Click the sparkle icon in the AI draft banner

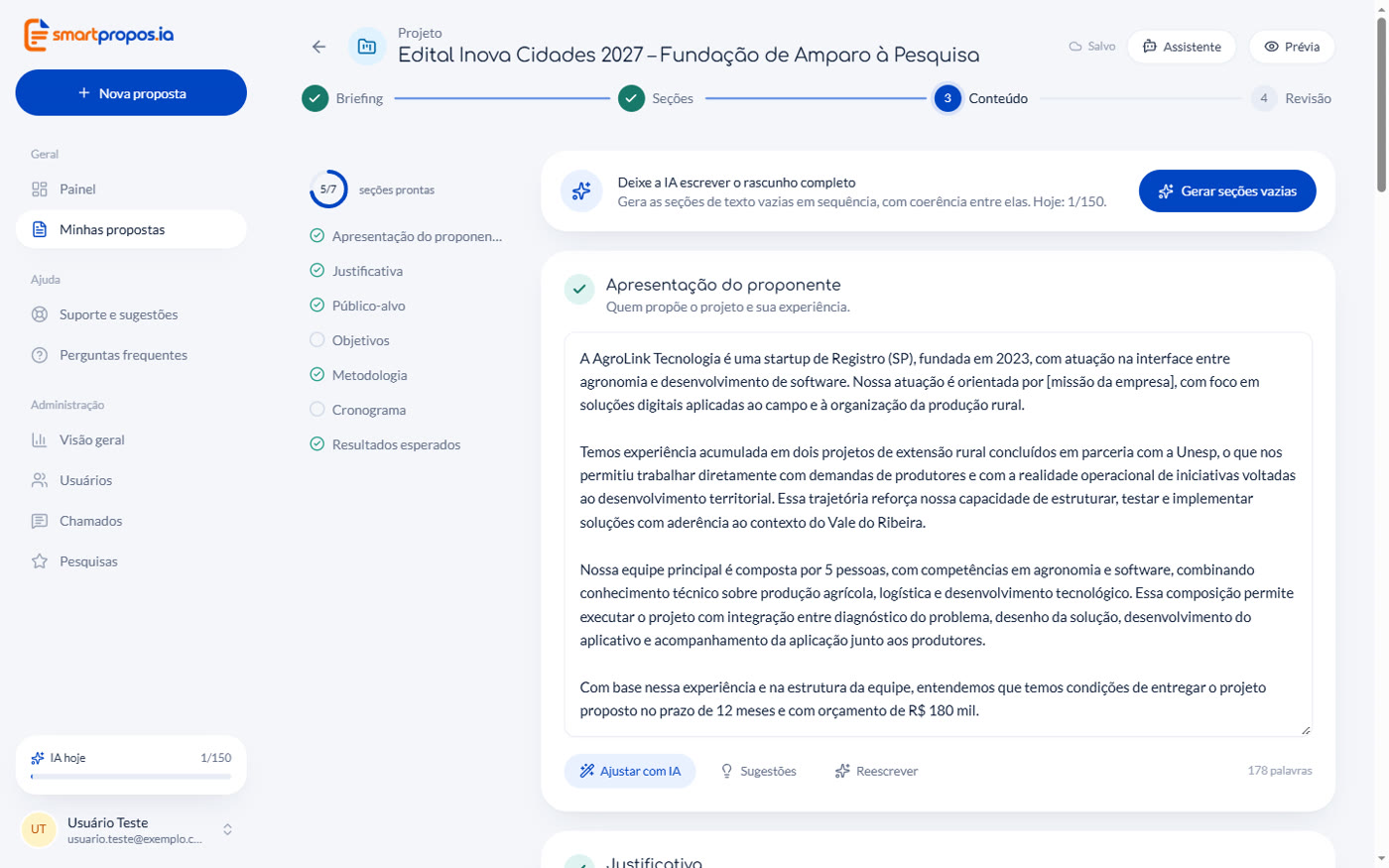click(581, 190)
